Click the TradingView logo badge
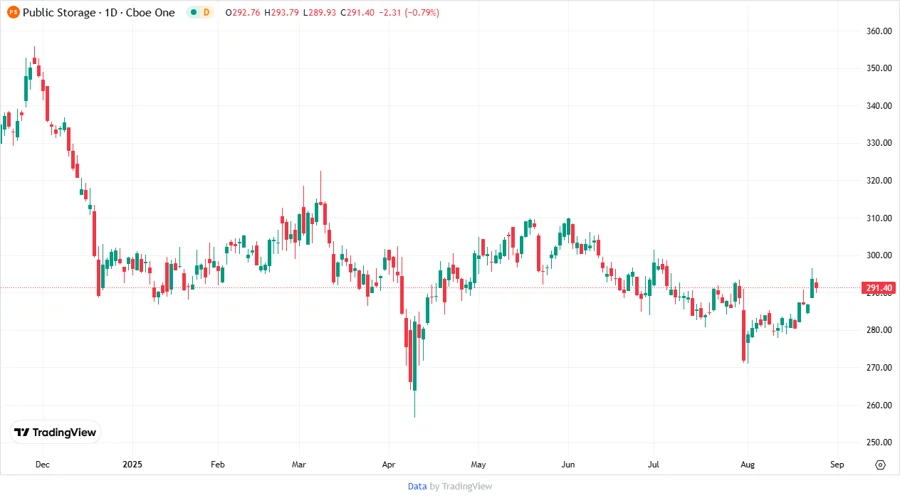The width and height of the screenshot is (900, 498). [x=55, y=433]
